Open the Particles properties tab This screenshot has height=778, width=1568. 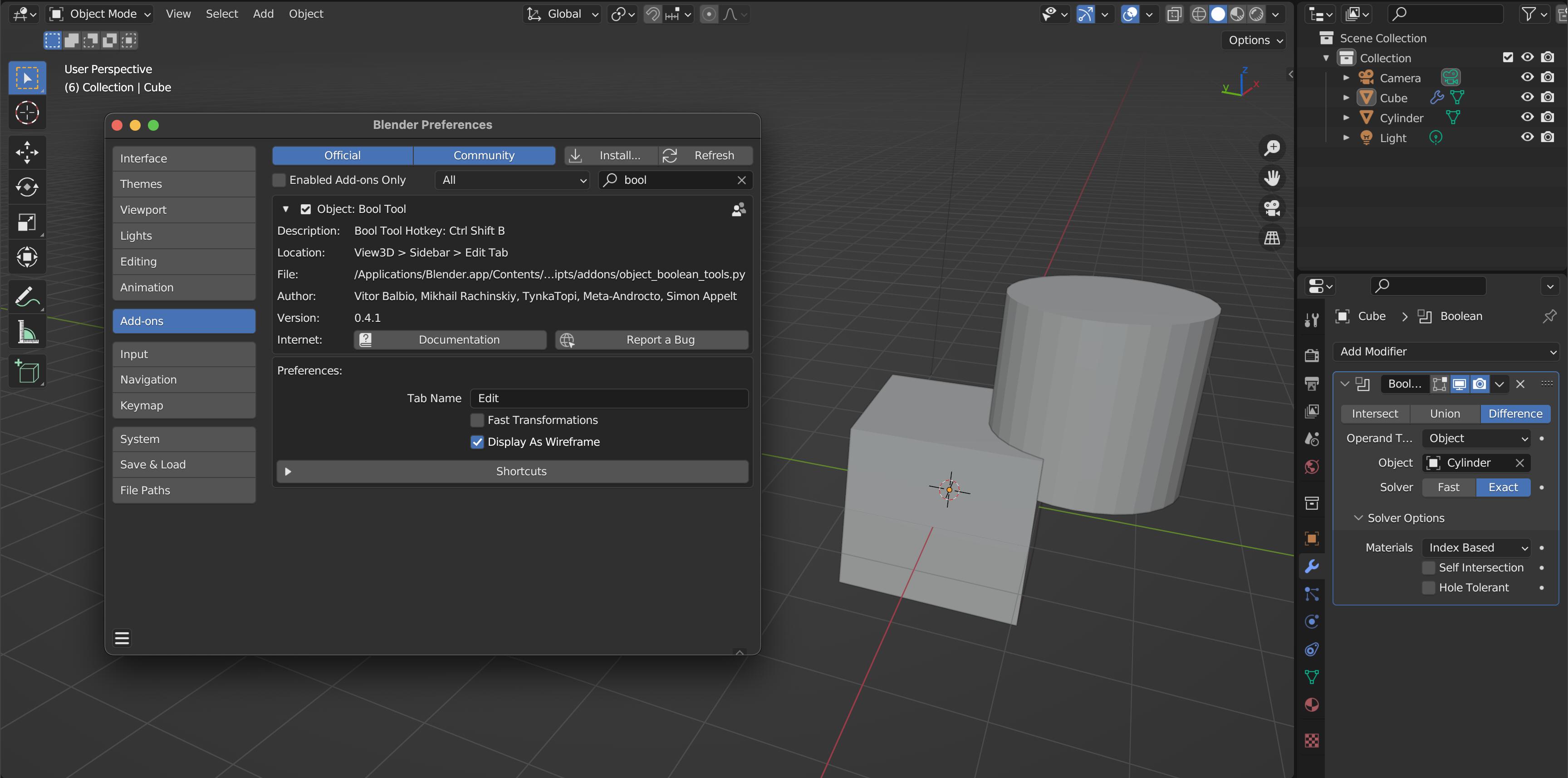(x=1312, y=594)
